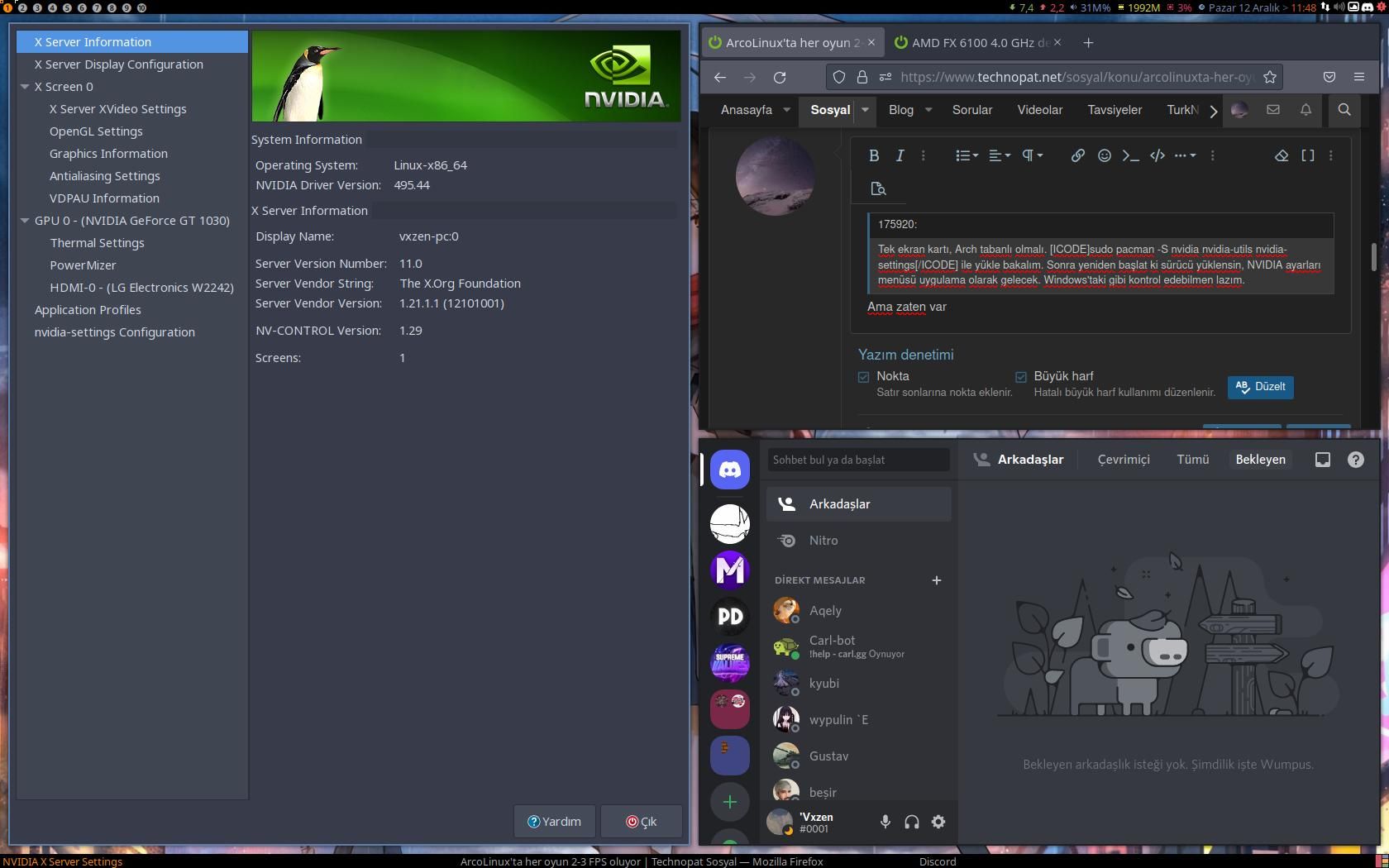Add a new Discord server with the plus

tap(730, 801)
